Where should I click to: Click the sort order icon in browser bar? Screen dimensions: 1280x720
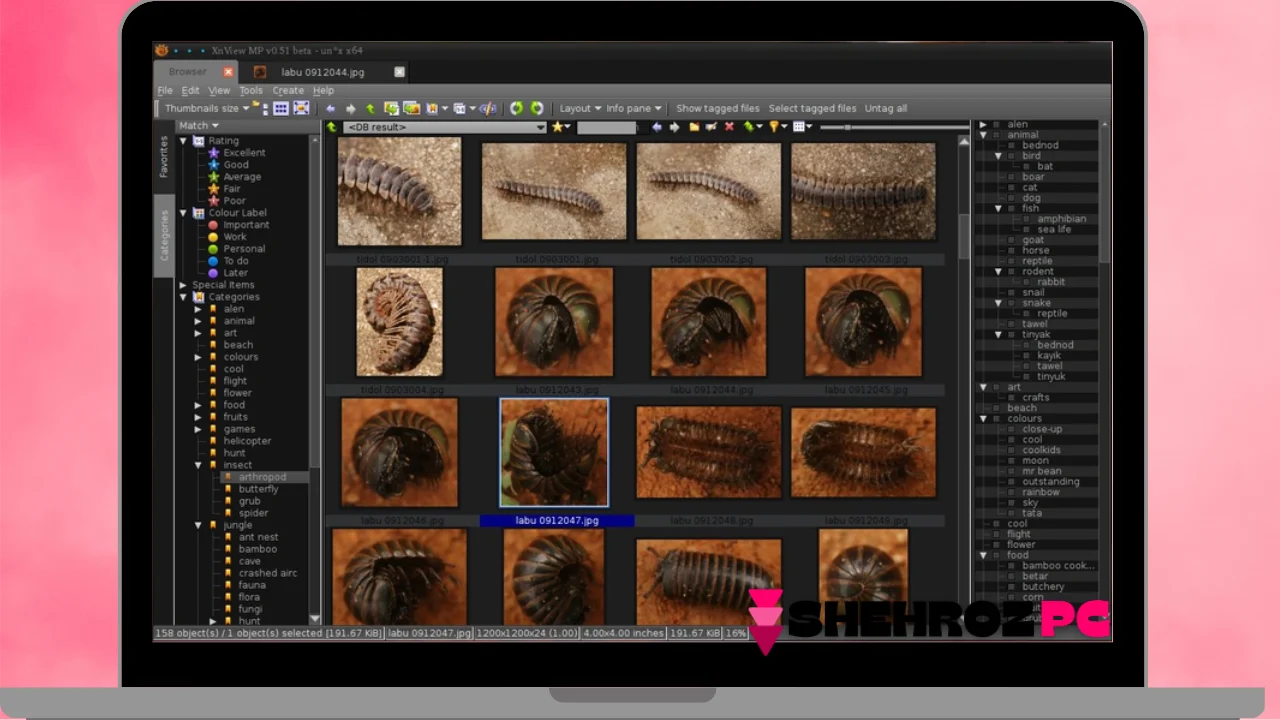pyautogui.click(x=749, y=127)
